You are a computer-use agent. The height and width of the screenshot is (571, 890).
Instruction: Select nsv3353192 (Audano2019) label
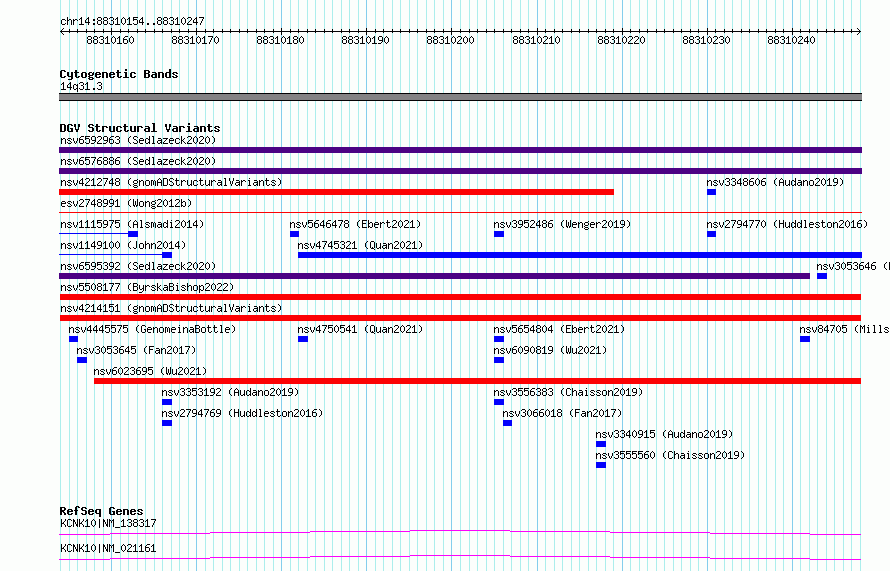[x=230, y=392]
